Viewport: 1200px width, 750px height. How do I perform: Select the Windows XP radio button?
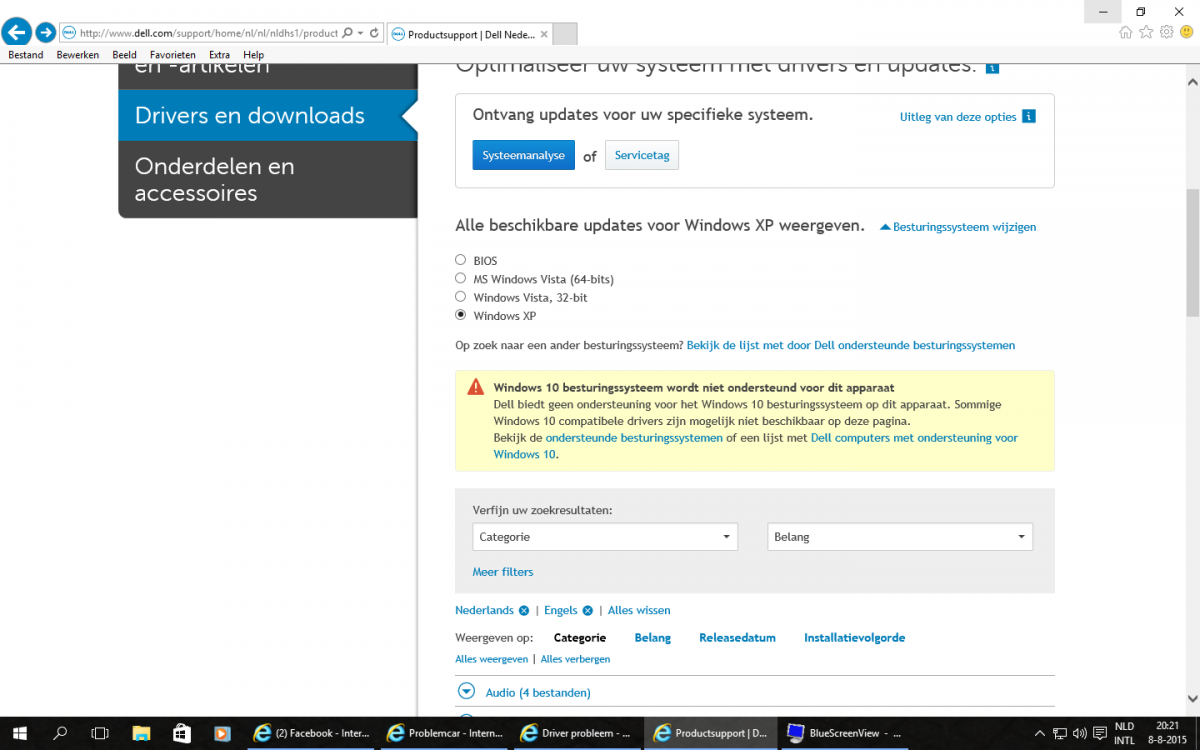click(x=461, y=315)
